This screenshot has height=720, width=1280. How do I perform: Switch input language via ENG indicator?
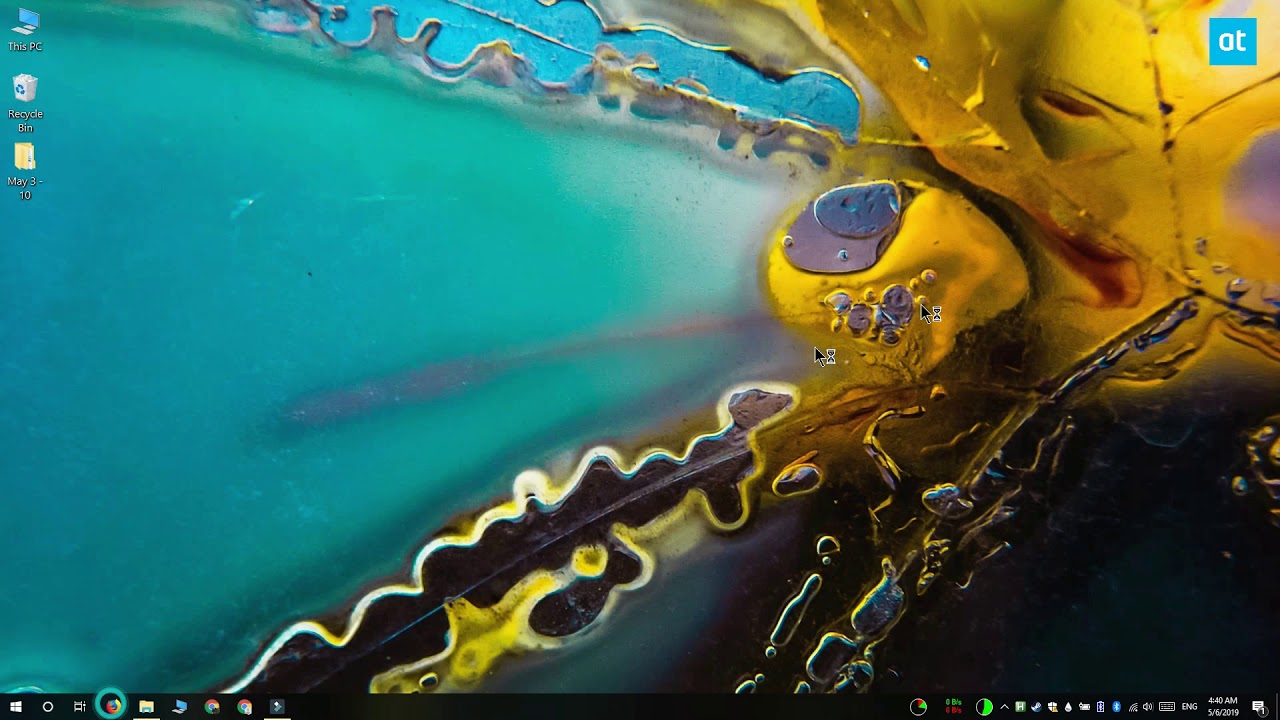1189,707
